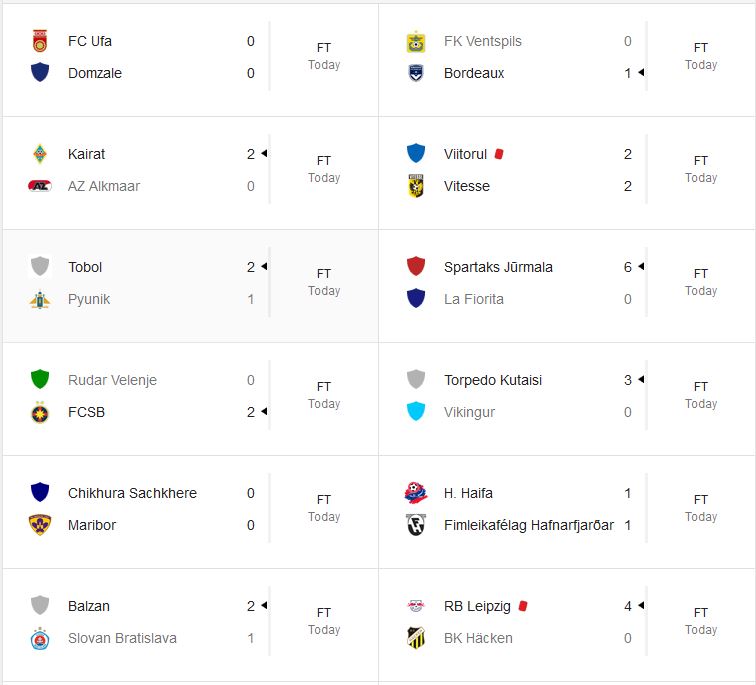This screenshot has width=756, height=685.
Task: Click the FCSB club badge
Action: [40, 412]
